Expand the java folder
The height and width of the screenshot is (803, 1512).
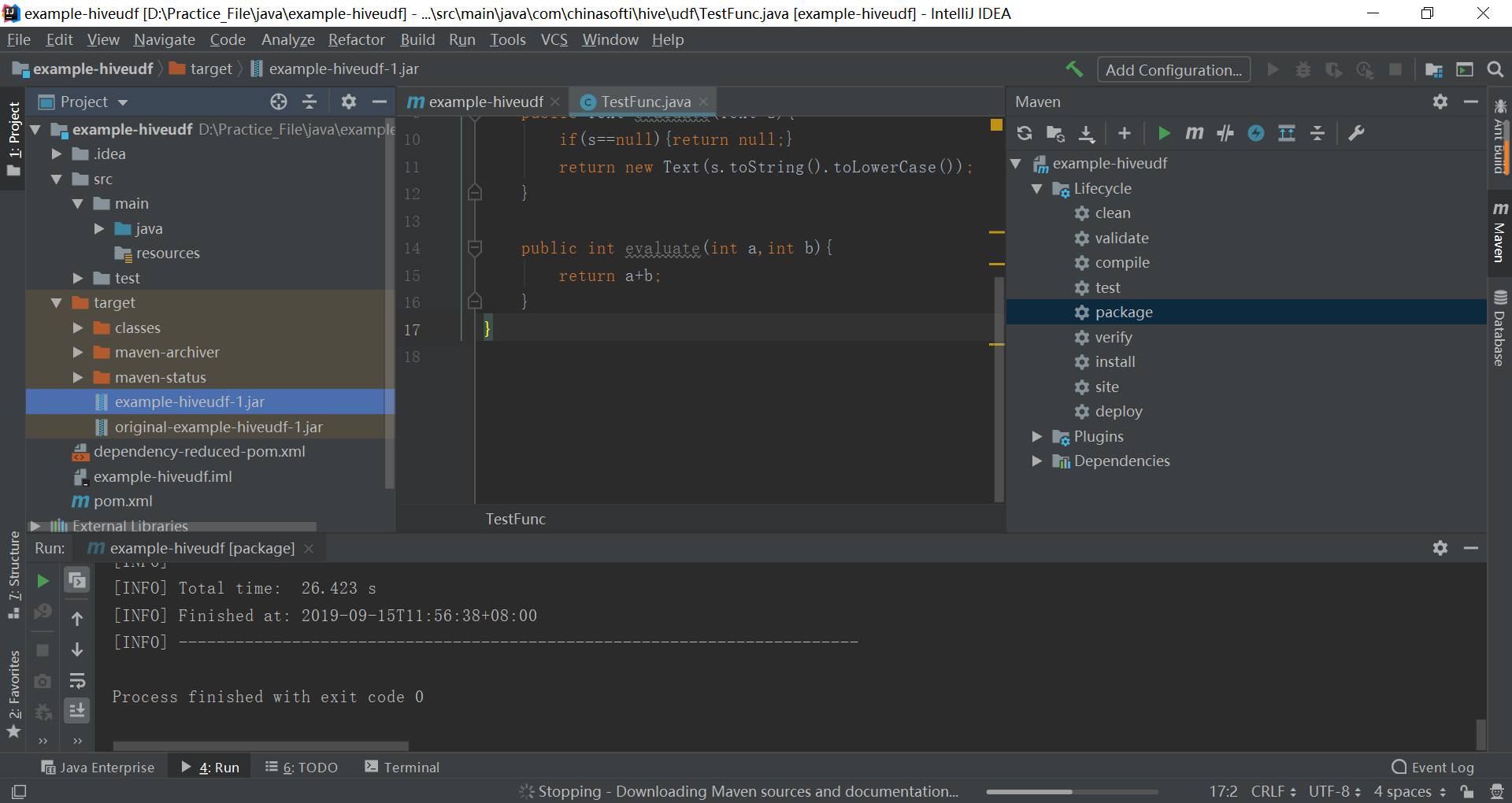(99, 229)
